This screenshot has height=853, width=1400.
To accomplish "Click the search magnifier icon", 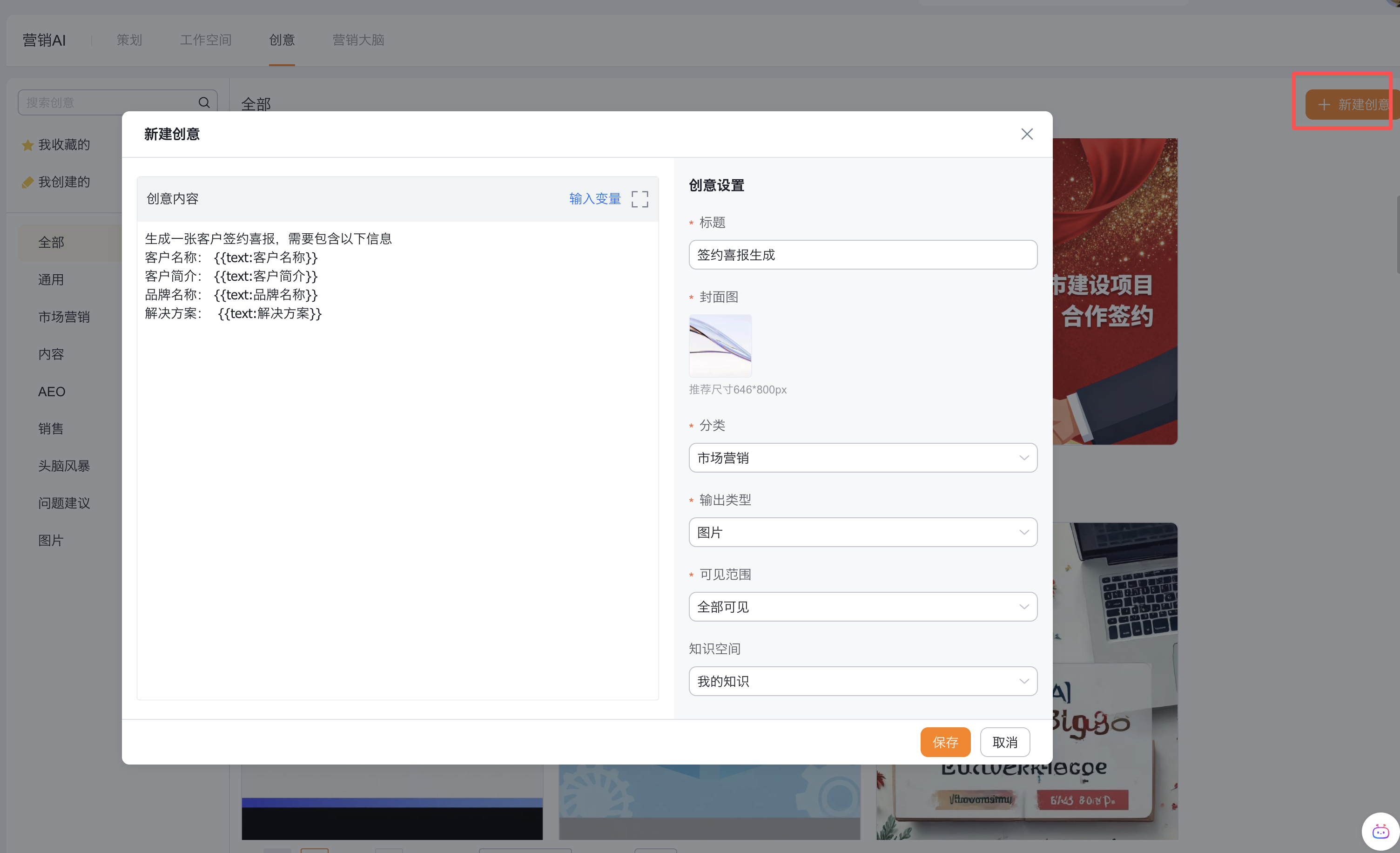I will tap(204, 102).
